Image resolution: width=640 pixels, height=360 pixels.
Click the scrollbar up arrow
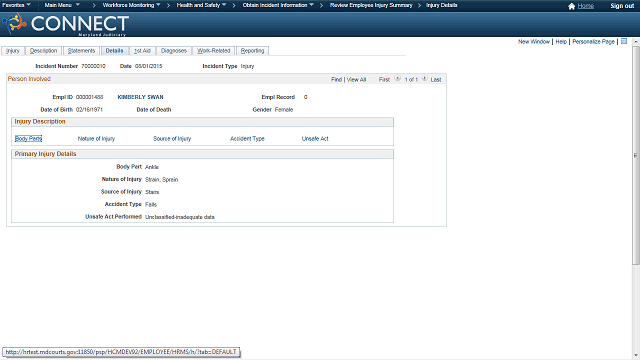pyautogui.click(x=636, y=42)
